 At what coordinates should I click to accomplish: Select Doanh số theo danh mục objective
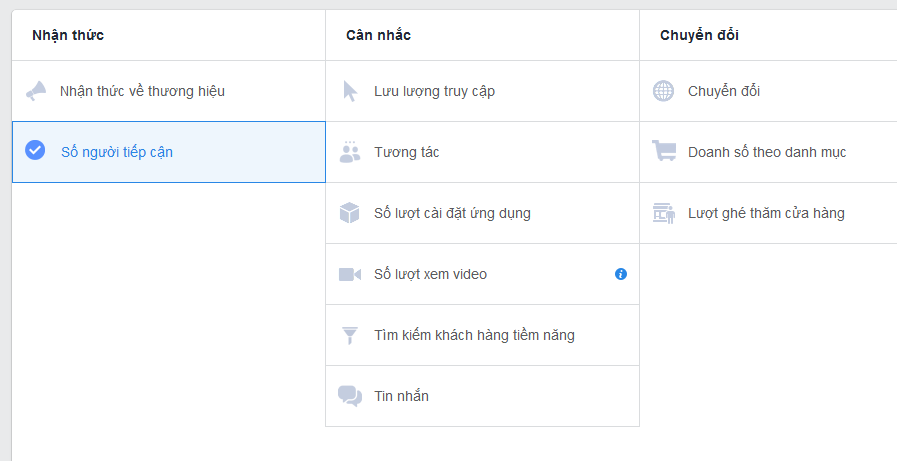click(x=768, y=152)
